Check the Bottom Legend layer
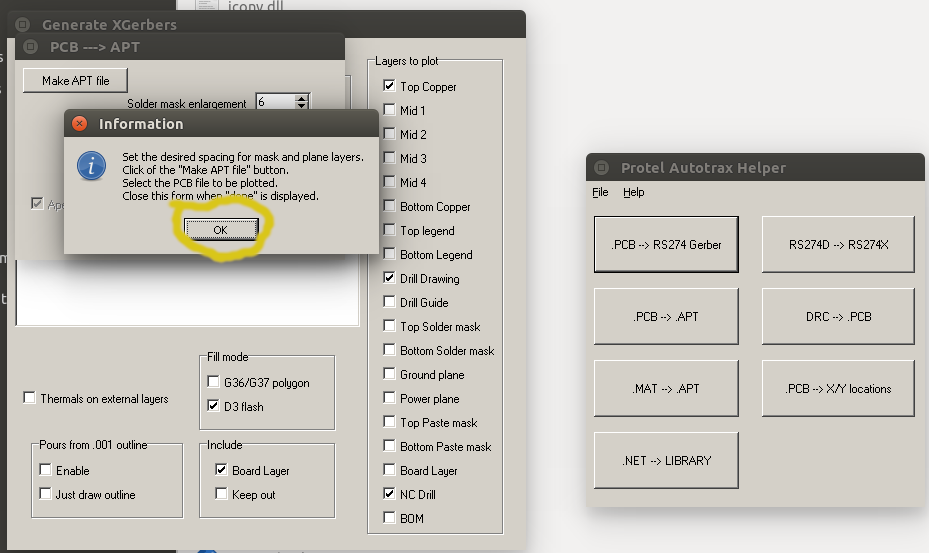This screenshot has width=929, height=553. [389, 254]
